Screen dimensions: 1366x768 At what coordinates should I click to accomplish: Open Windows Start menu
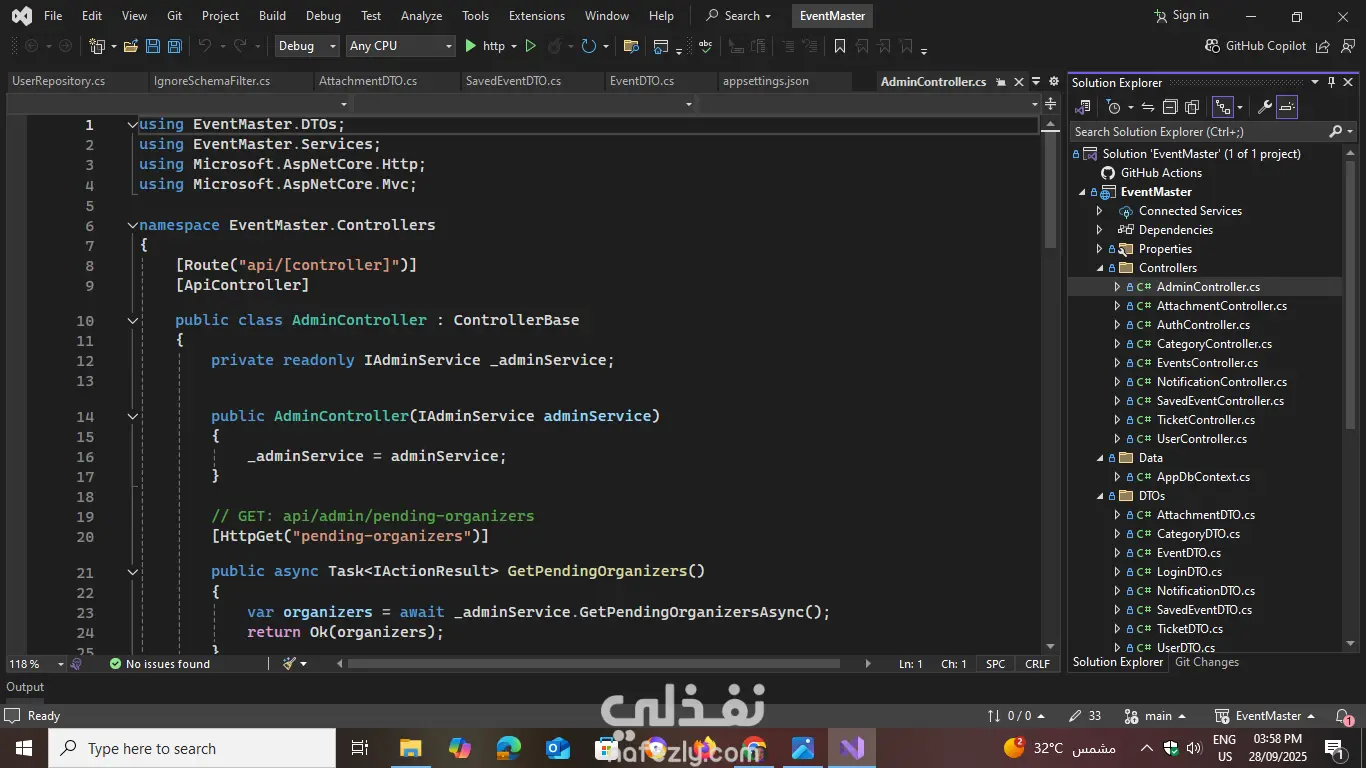click(x=23, y=748)
